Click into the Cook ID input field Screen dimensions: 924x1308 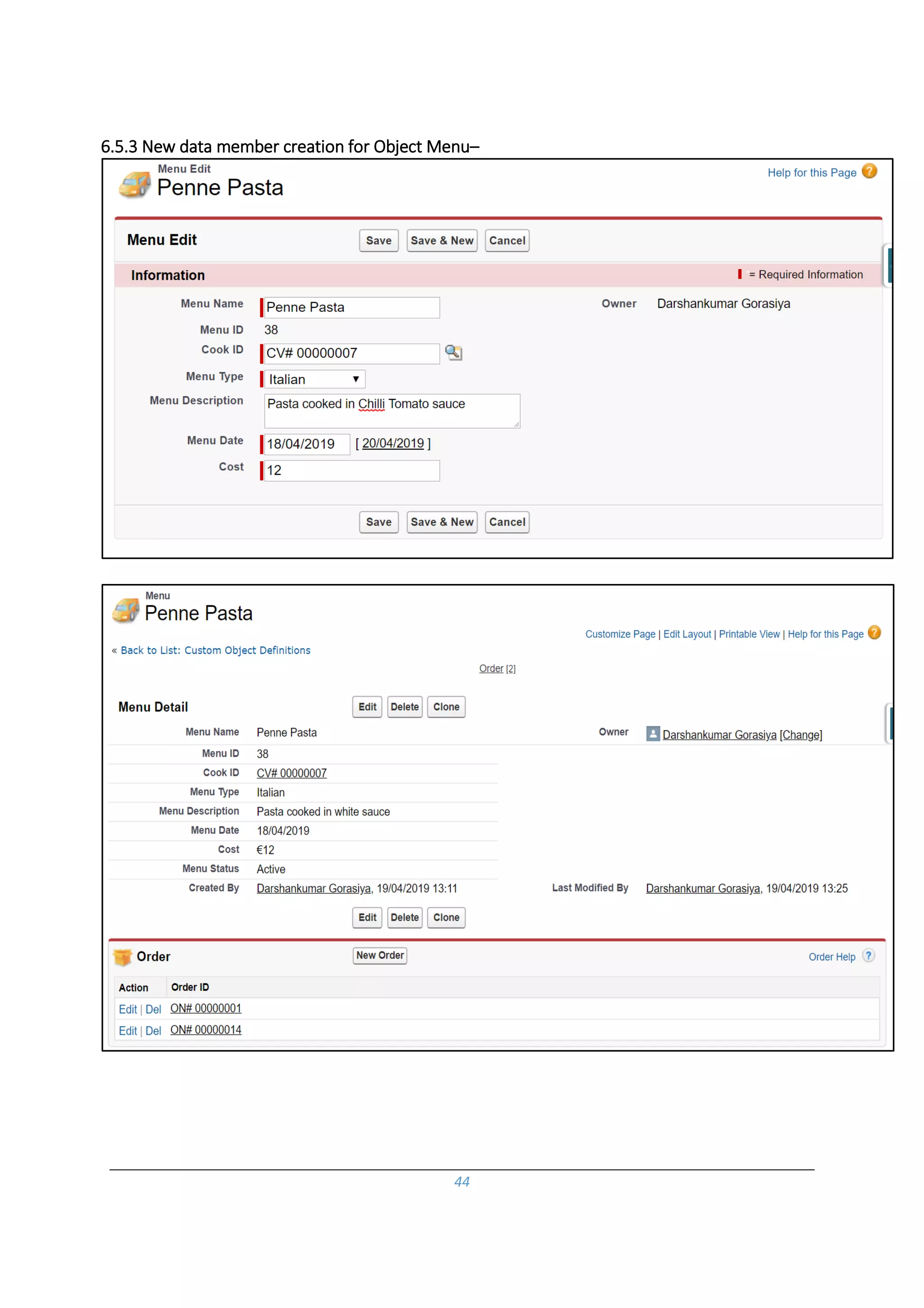pos(352,353)
